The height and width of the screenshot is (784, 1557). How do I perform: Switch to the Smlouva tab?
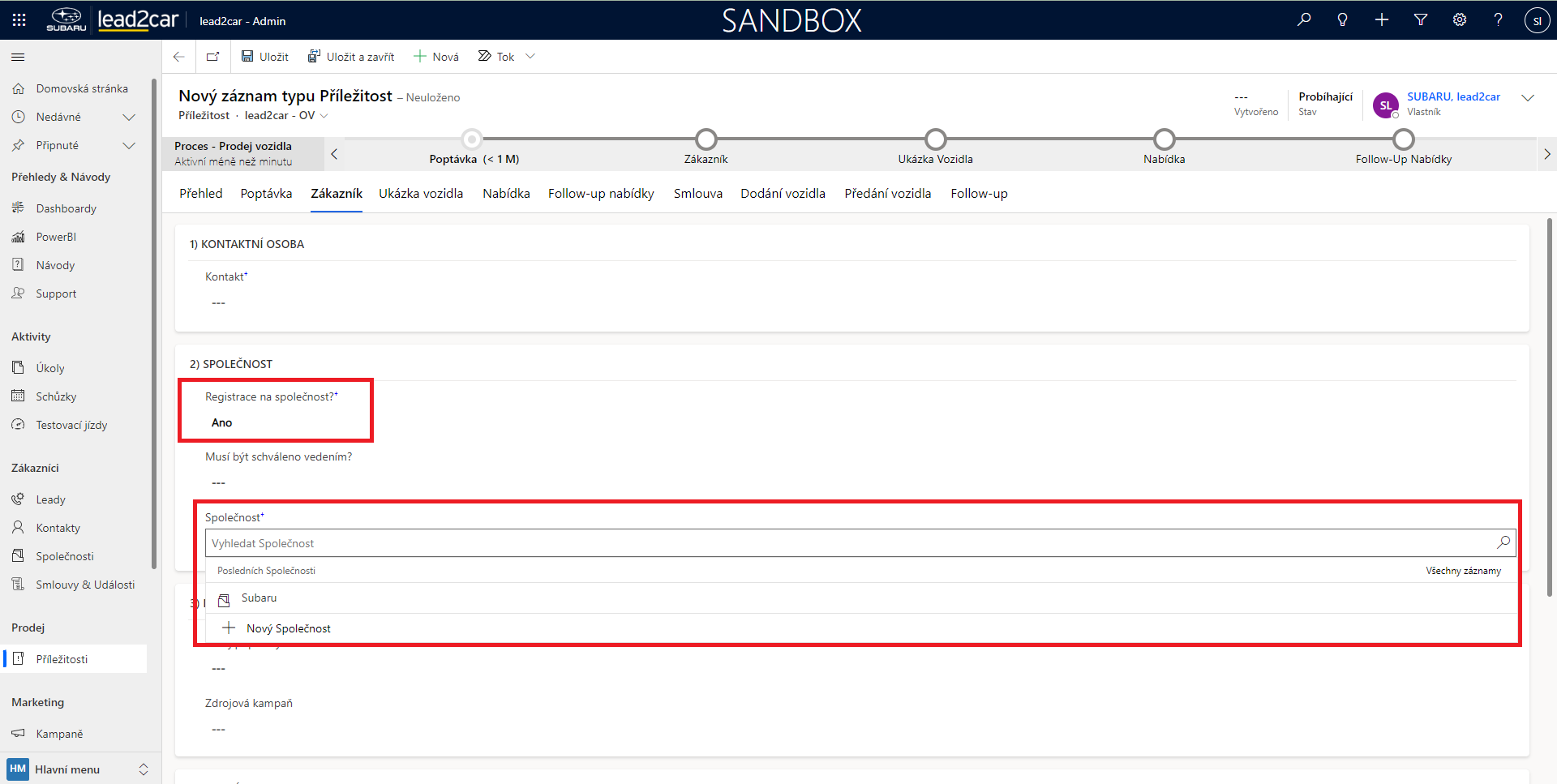click(697, 194)
